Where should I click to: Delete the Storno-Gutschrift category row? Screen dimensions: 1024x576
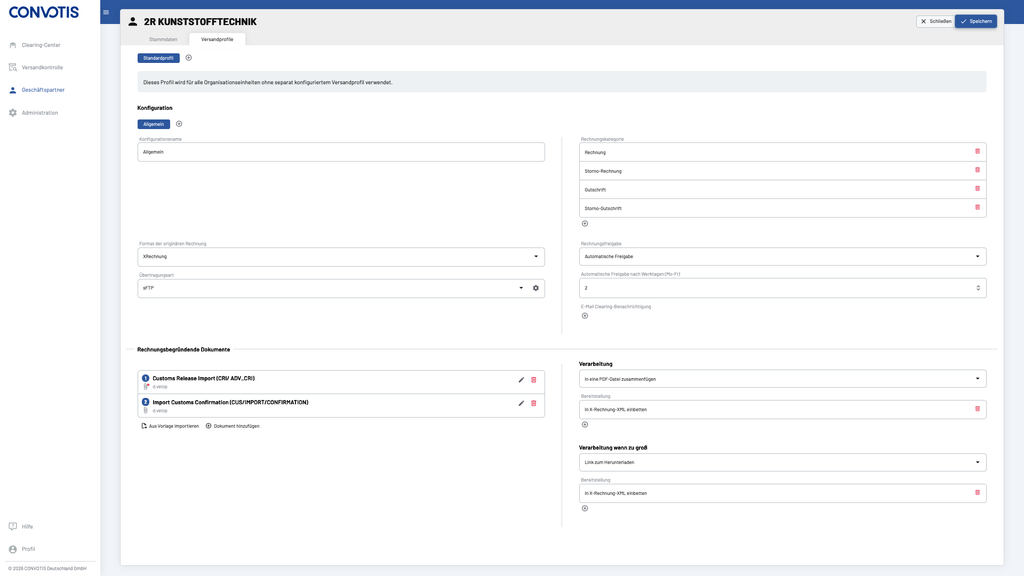click(978, 208)
